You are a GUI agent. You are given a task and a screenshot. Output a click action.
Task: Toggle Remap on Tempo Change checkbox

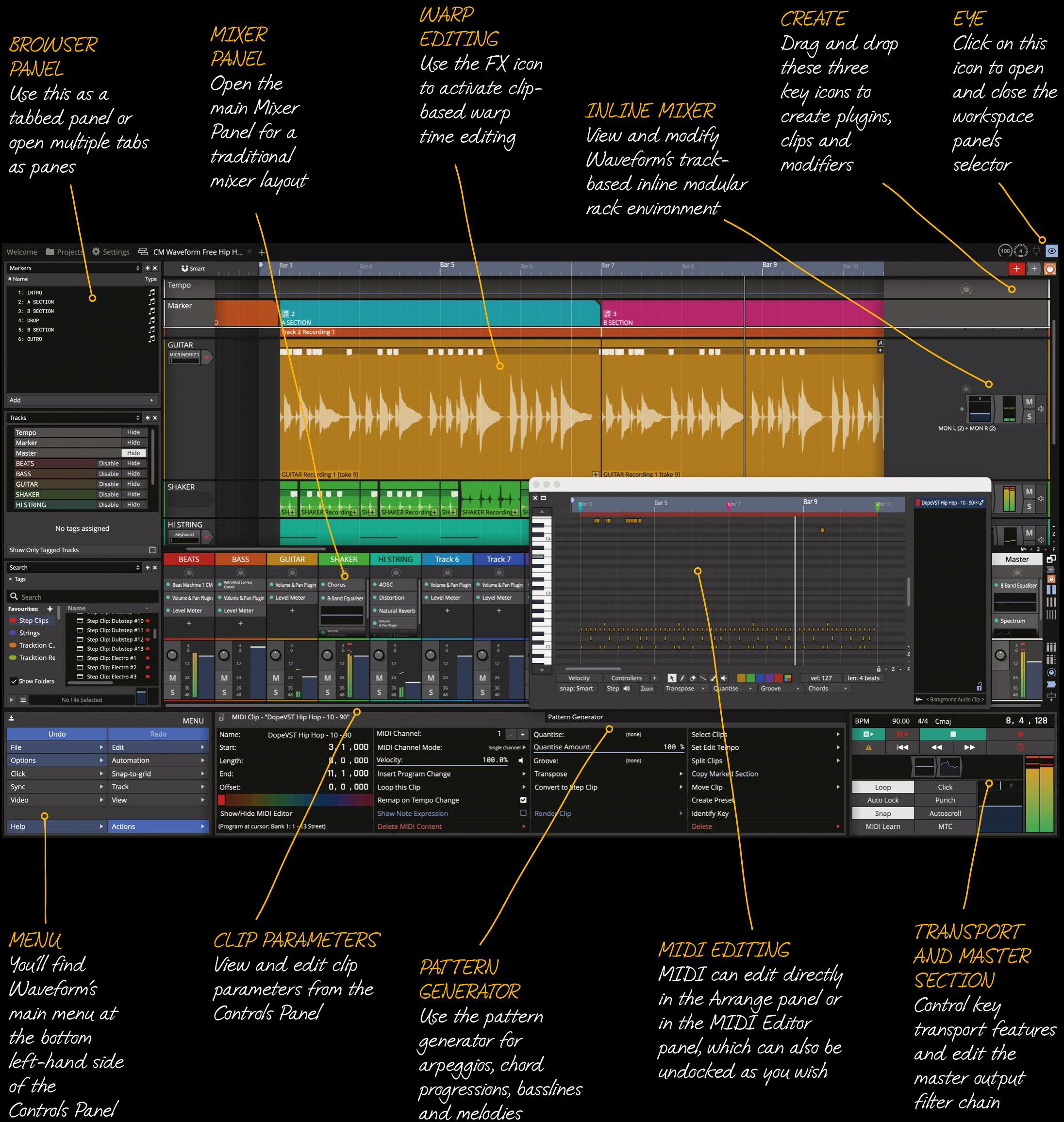click(523, 800)
